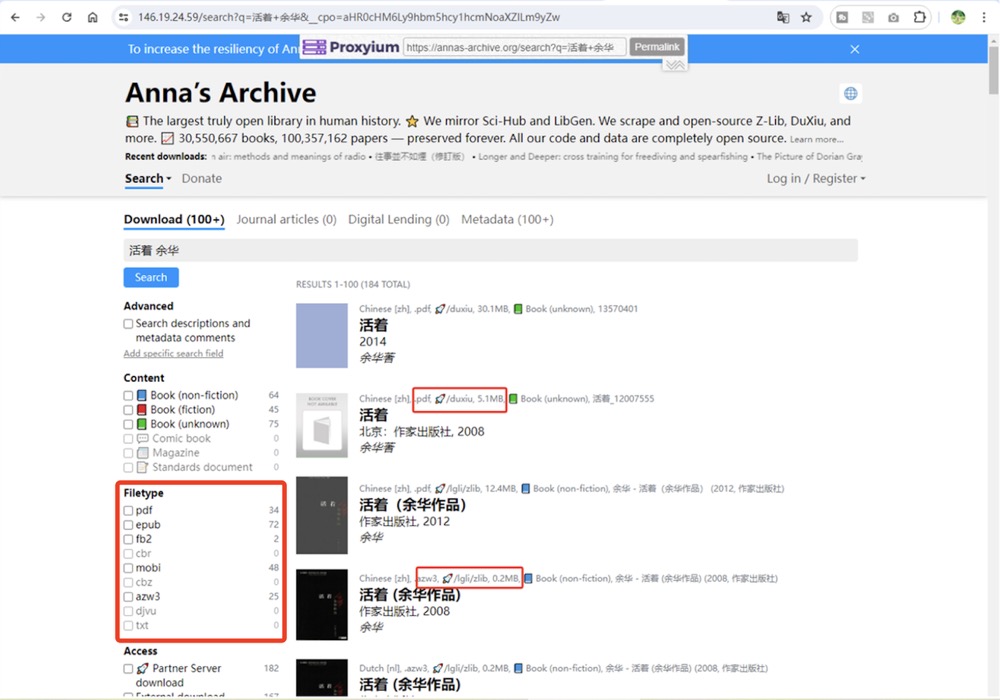Open the user profile avatar

pos(958,17)
